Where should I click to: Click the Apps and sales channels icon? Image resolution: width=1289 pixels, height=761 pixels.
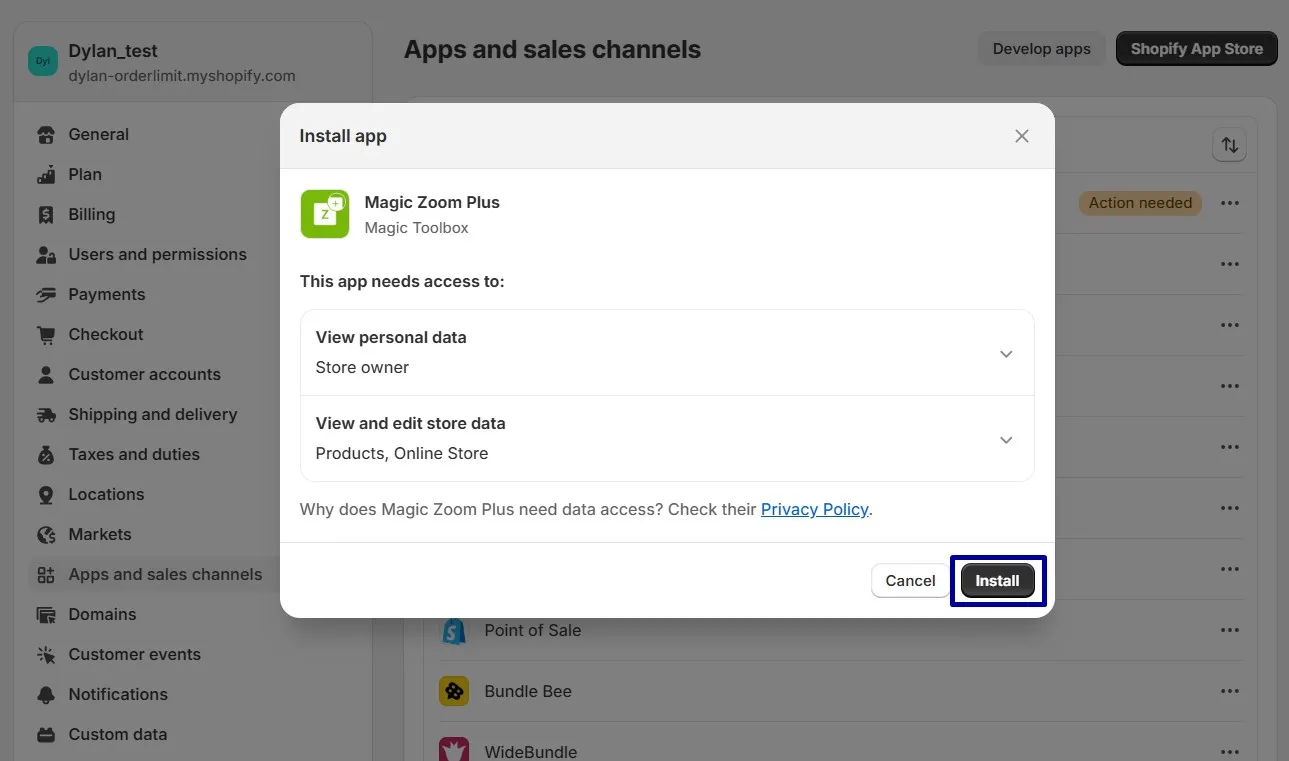[x=46, y=574]
